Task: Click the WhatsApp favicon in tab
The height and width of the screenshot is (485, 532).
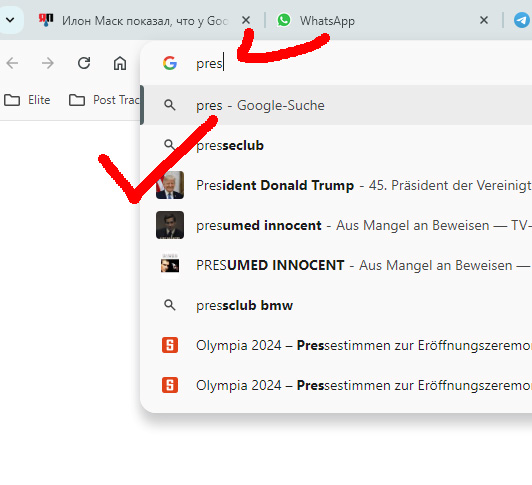Action: click(x=284, y=20)
